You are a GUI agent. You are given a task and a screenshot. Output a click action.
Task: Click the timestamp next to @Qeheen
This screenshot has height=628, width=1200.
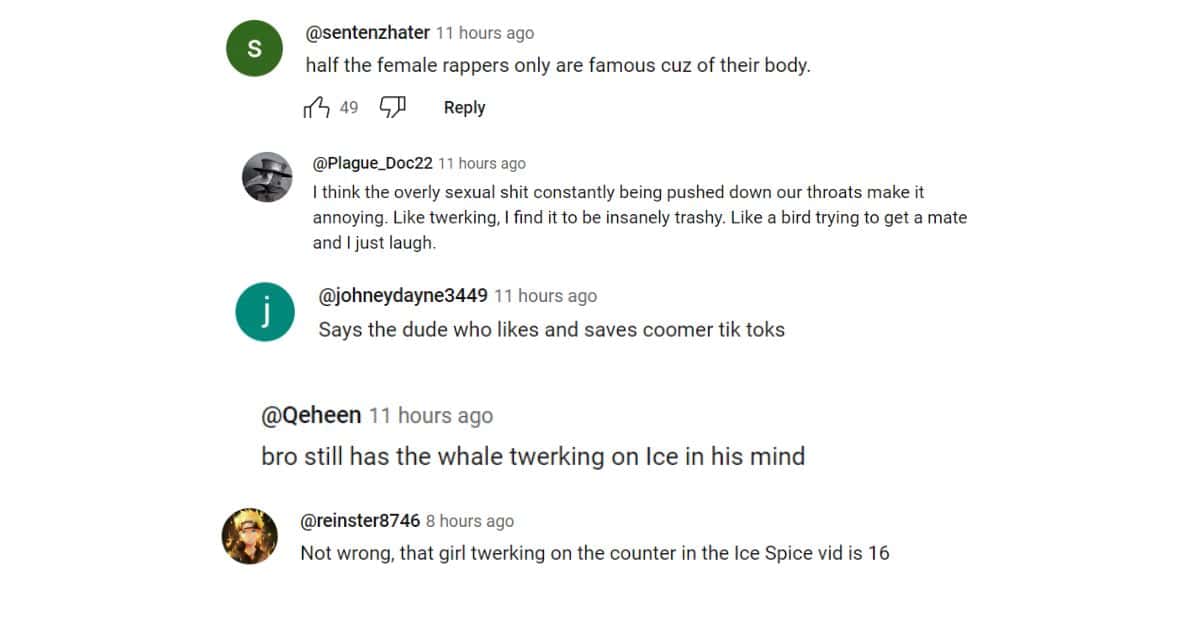click(x=431, y=415)
